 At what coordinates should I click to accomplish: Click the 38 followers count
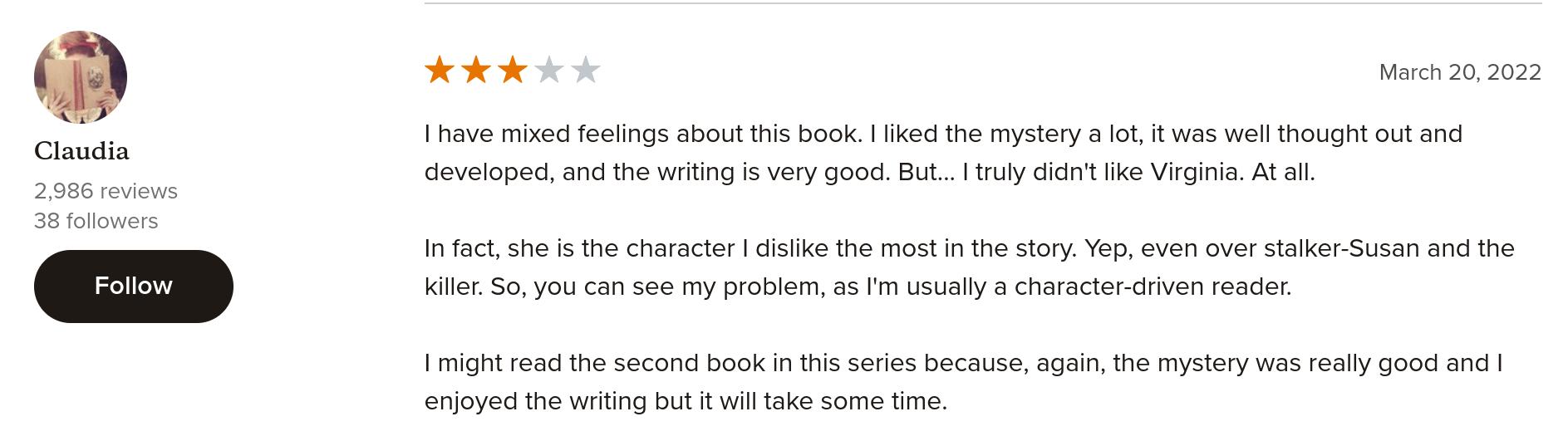[96, 221]
